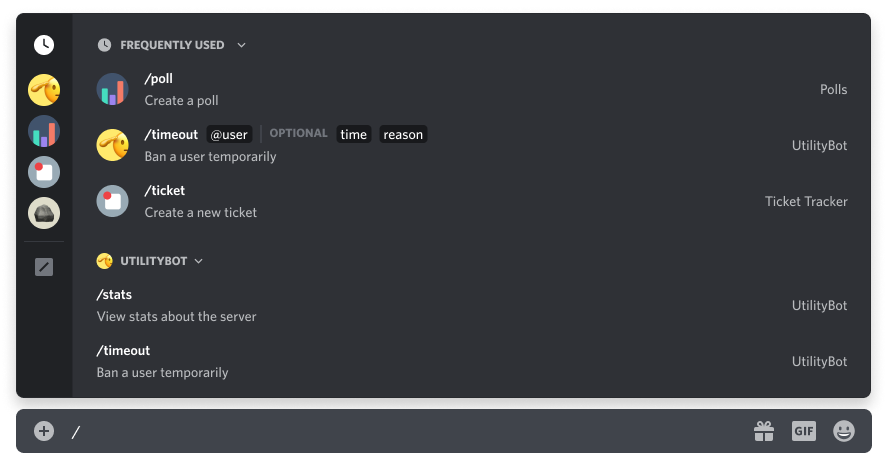The height and width of the screenshot is (453, 887).
Task: Collapse the Frequently Used section chevron
Action: (242, 45)
